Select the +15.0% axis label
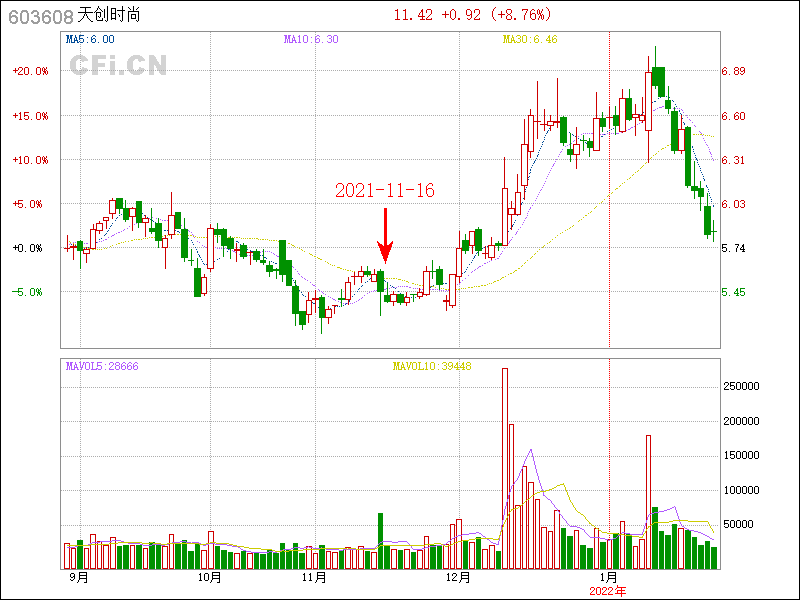This screenshot has width=800, height=600. [30, 116]
